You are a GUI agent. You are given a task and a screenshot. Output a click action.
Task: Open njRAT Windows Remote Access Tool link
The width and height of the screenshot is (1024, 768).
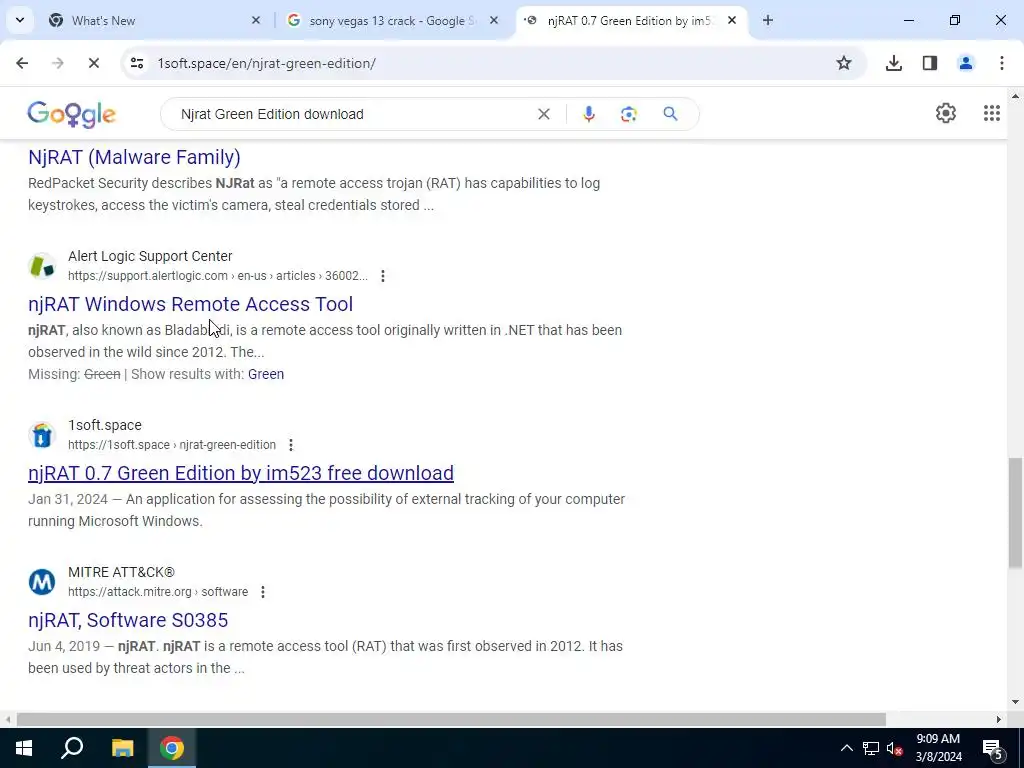click(x=190, y=304)
